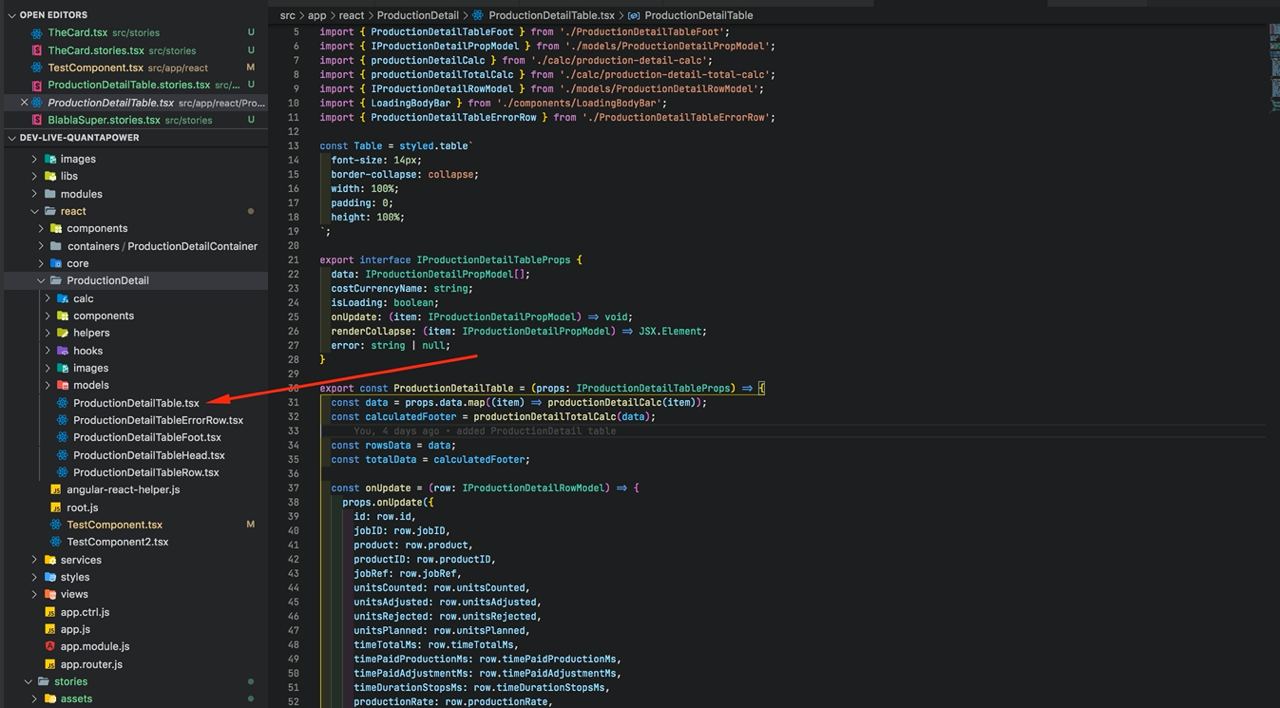Click the './components/LoadingBodyBar' import path
The width and height of the screenshot is (1280, 708).
[582, 103]
